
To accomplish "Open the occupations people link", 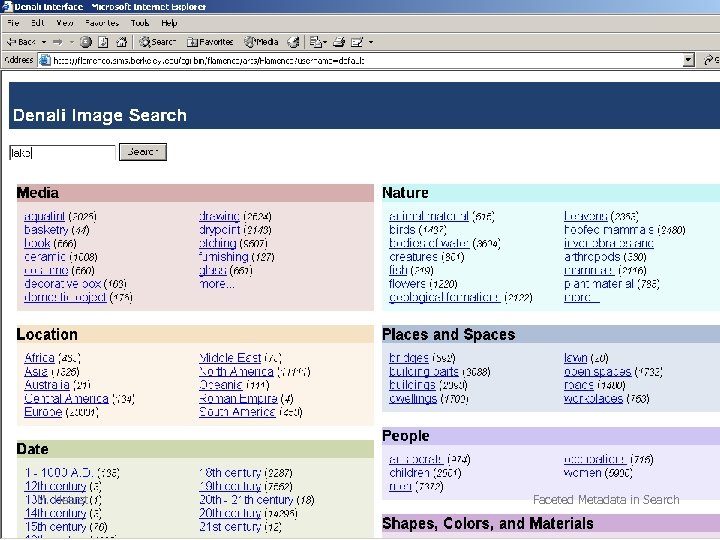I will [595, 459].
